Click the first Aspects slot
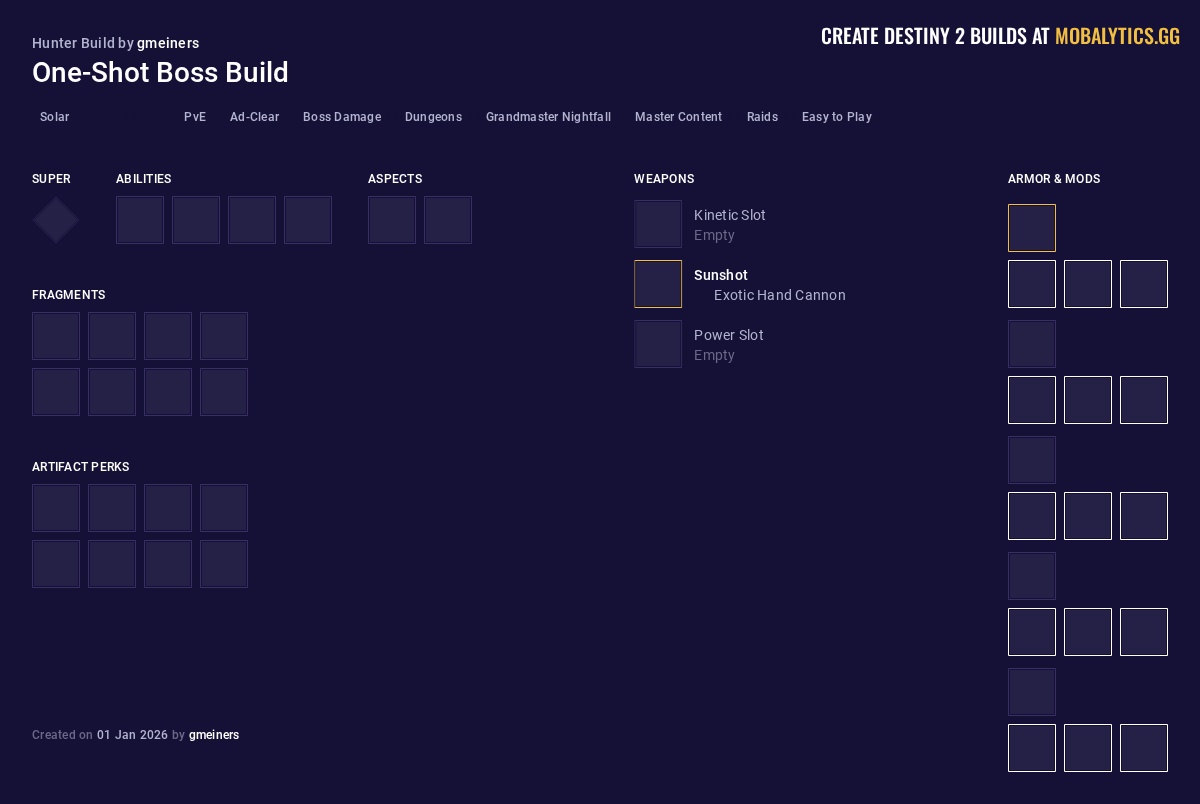Screen dimensions: 1200x804 tap(392, 220)
